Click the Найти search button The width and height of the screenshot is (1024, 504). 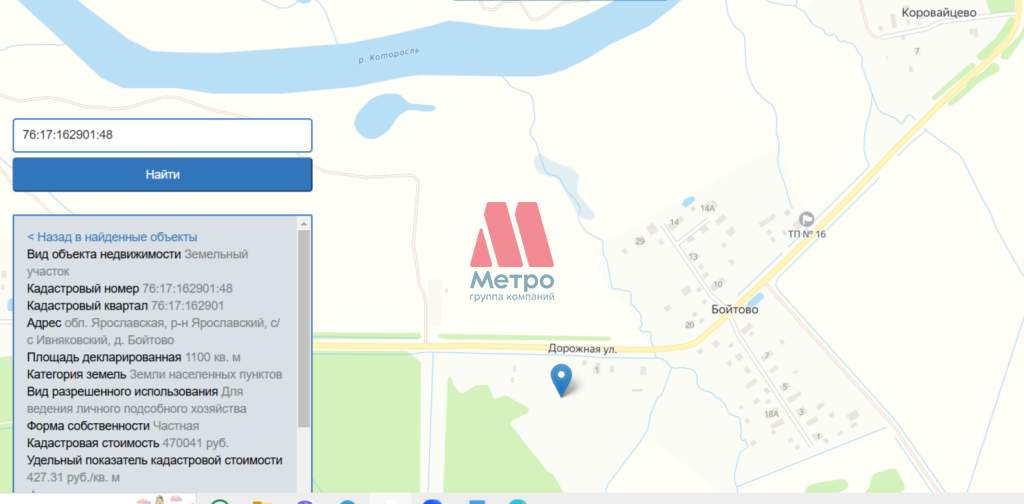(x=162, y=174)
